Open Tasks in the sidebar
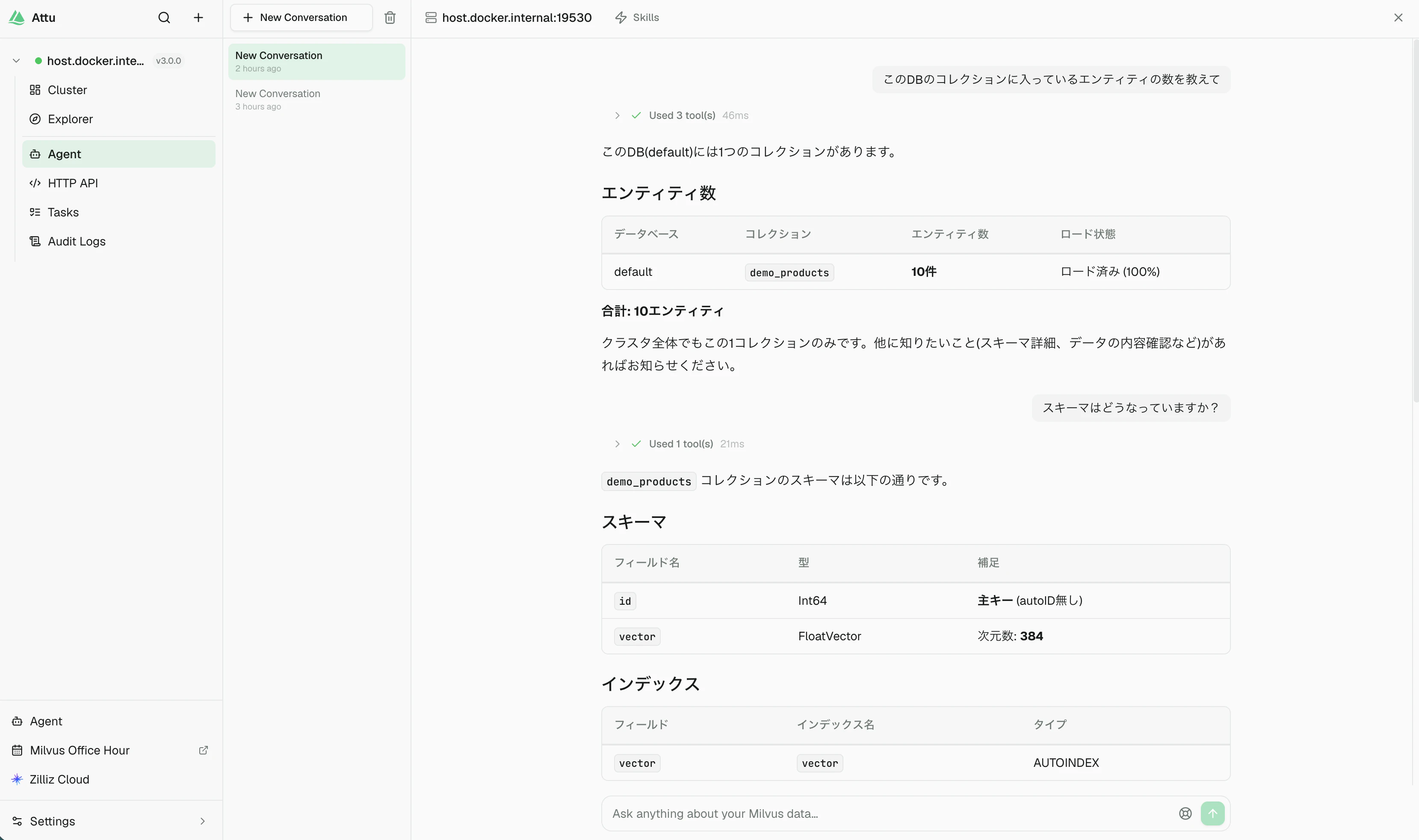Viewport: 1419px width, 840px height. 119,212
